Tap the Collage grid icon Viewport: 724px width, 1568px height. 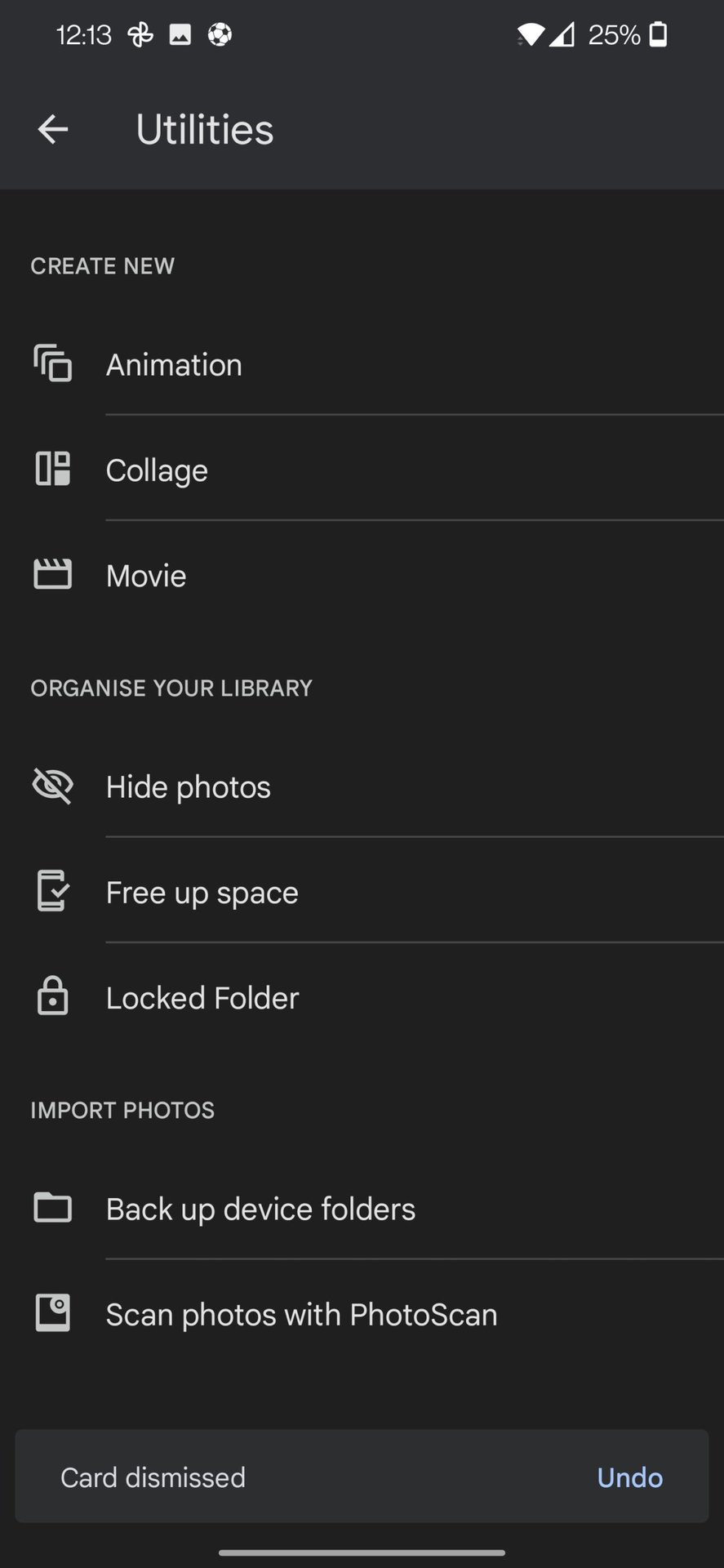click(52, 470)
